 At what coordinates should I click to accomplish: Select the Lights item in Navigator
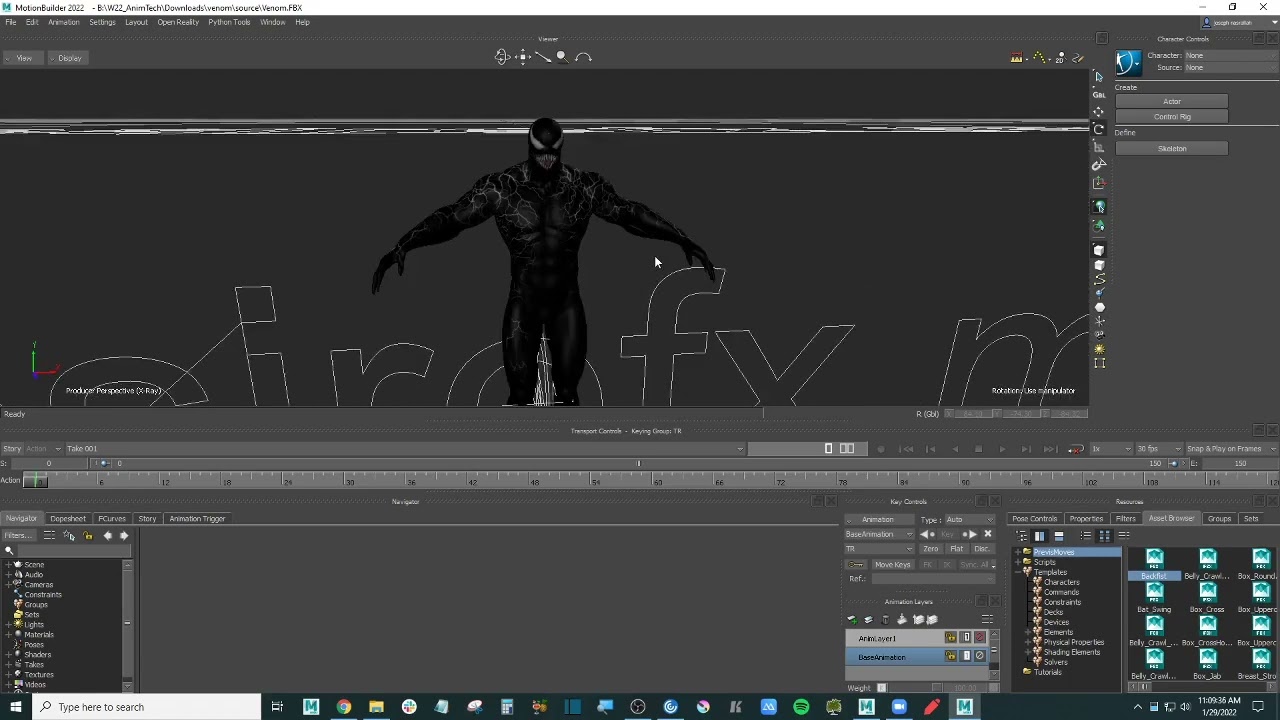tap(34, 625)
